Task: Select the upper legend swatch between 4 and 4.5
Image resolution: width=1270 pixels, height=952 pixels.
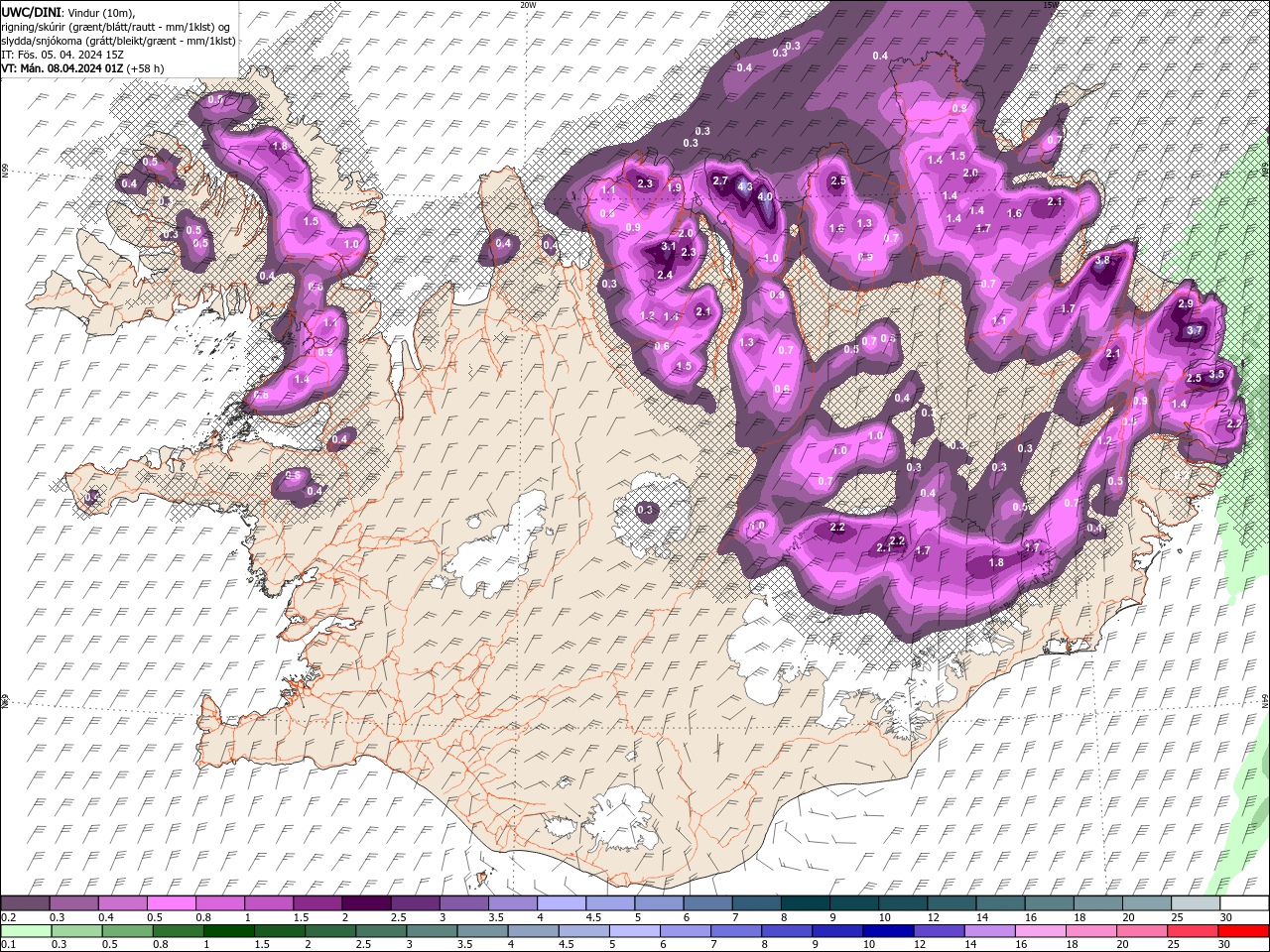Action: [560, 903]
